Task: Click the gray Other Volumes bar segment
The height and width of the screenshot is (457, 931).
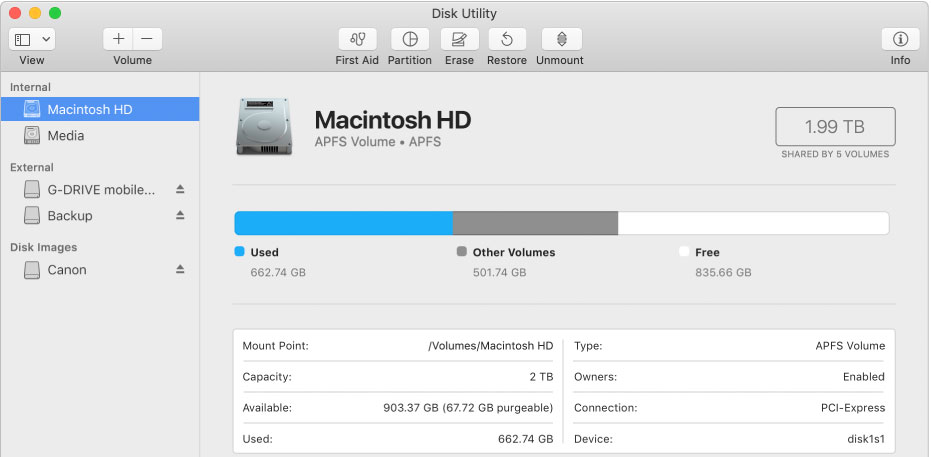Action: 536,223
